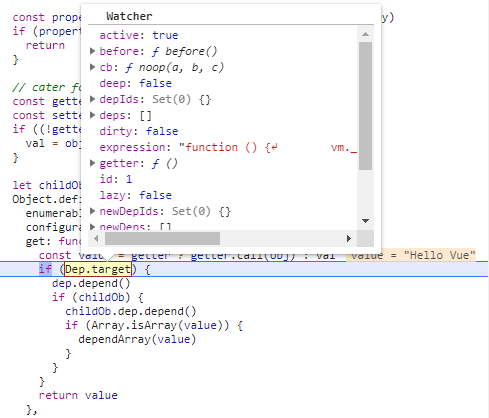This screenshot has width=489, height=418.
Task: Click the scroll-left arrow in Watcher popup
Action: 96,239
